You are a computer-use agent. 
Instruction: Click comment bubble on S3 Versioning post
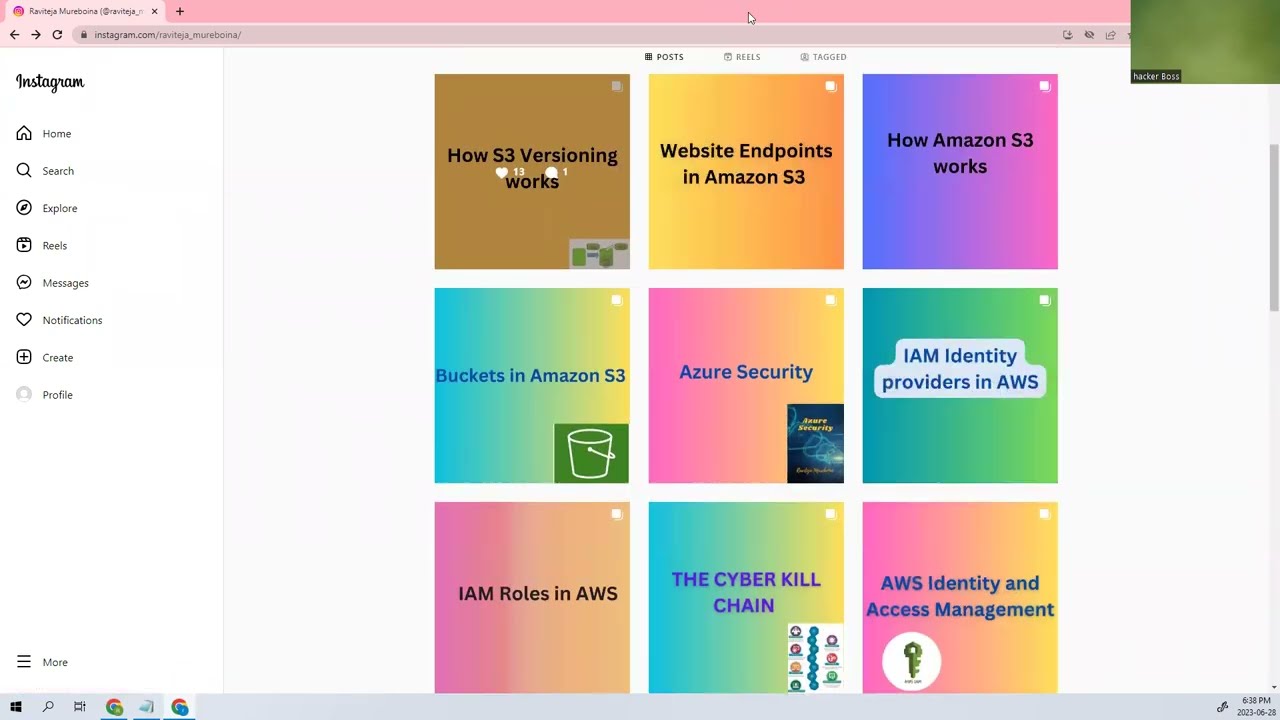[x=551, y=173]
